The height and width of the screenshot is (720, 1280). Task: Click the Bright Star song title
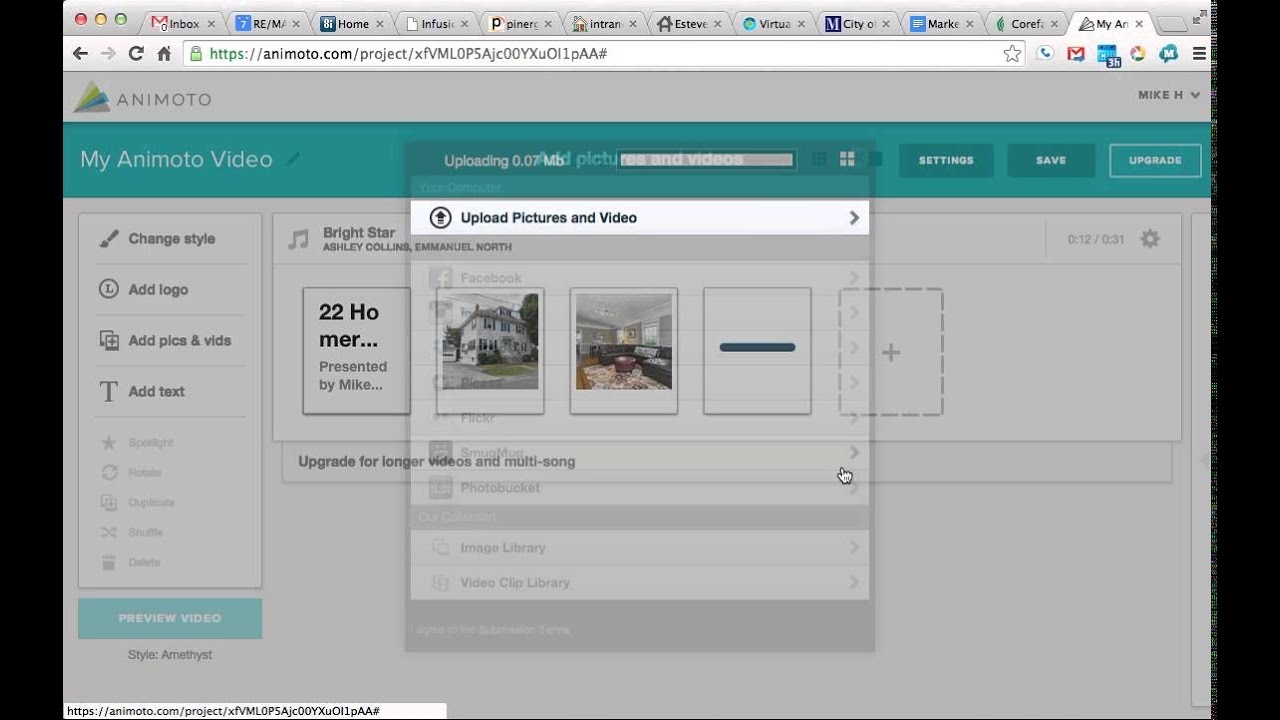(x=359, y=233)
